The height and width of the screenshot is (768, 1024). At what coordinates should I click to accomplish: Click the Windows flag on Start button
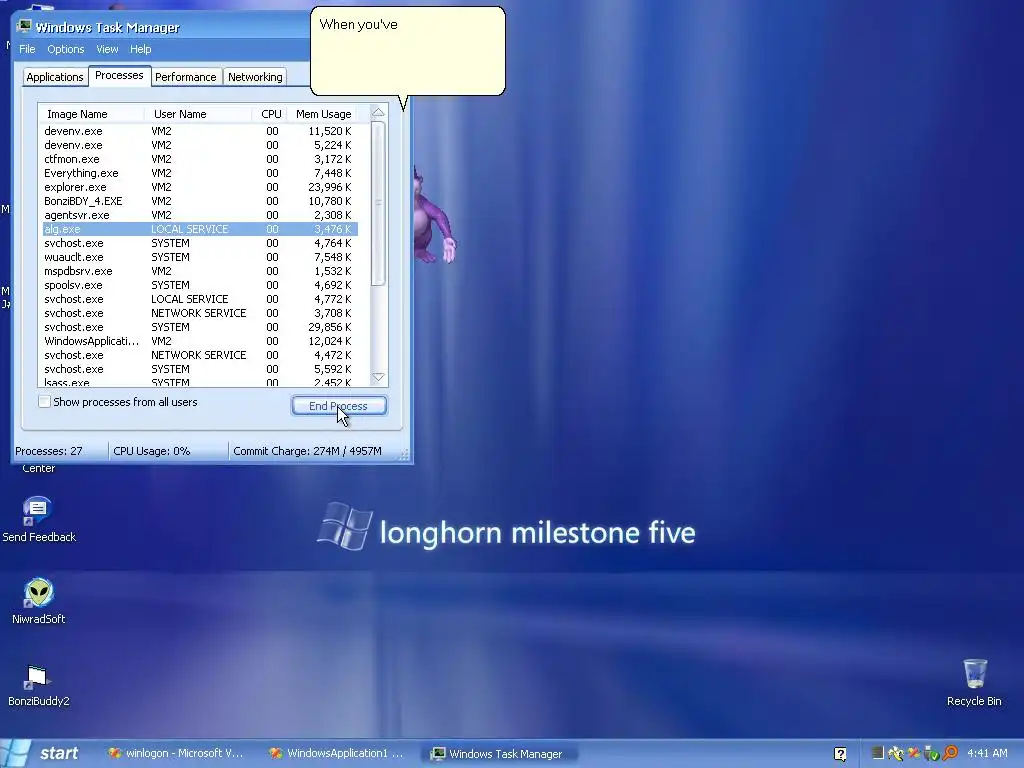click(x=16, y=753)
